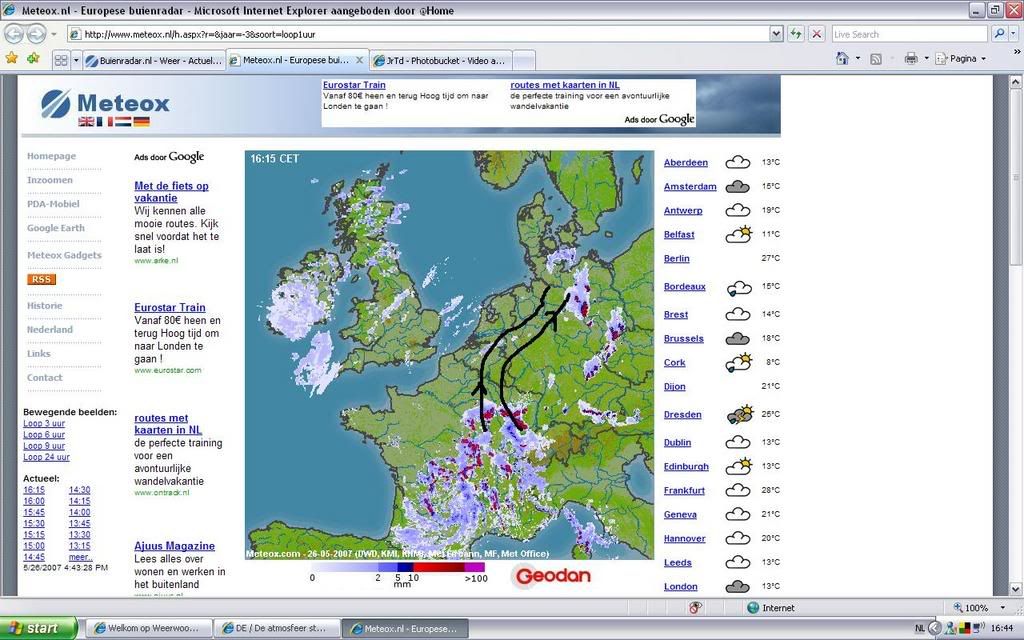Click the magnifying glass search button

[999, 34]
